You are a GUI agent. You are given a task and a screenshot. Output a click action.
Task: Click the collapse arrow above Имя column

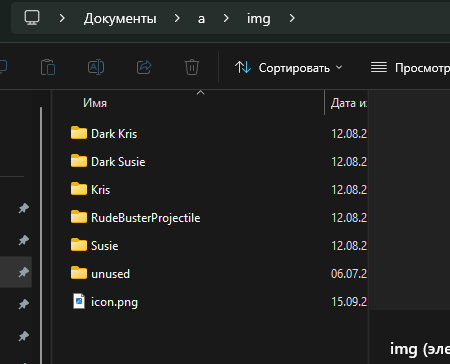coord(200,92)
